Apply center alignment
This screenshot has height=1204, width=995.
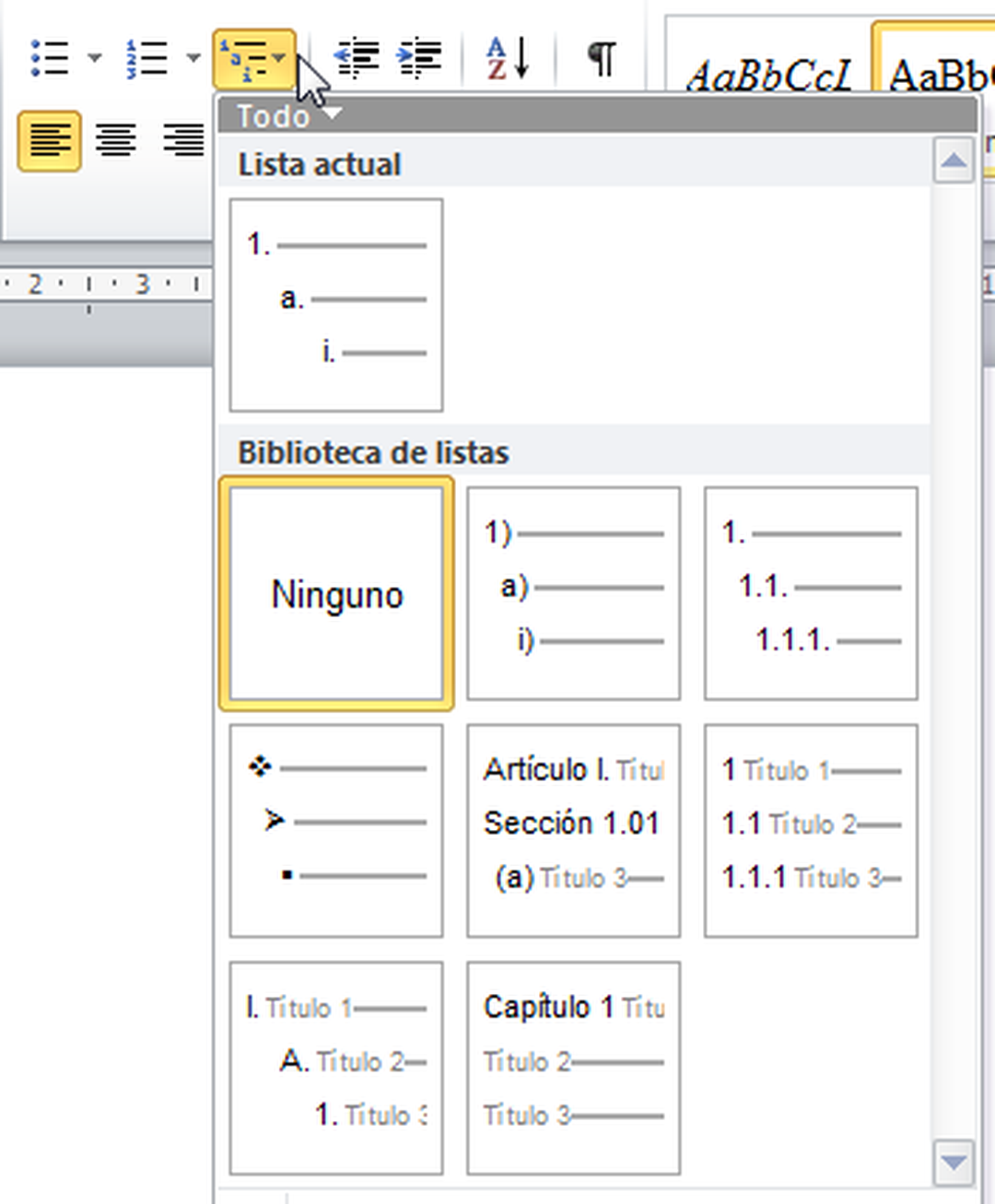116,140
